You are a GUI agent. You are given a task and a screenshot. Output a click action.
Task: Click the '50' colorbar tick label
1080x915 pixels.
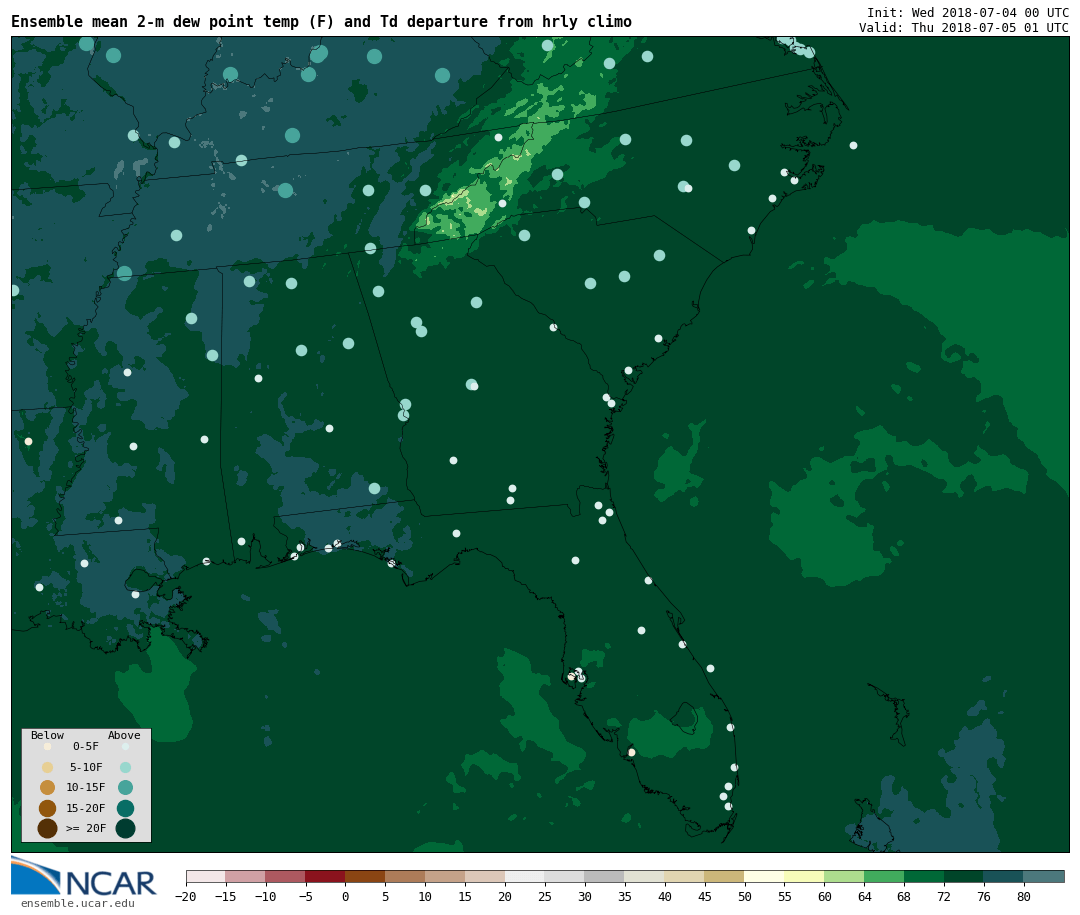pos(745,896)
